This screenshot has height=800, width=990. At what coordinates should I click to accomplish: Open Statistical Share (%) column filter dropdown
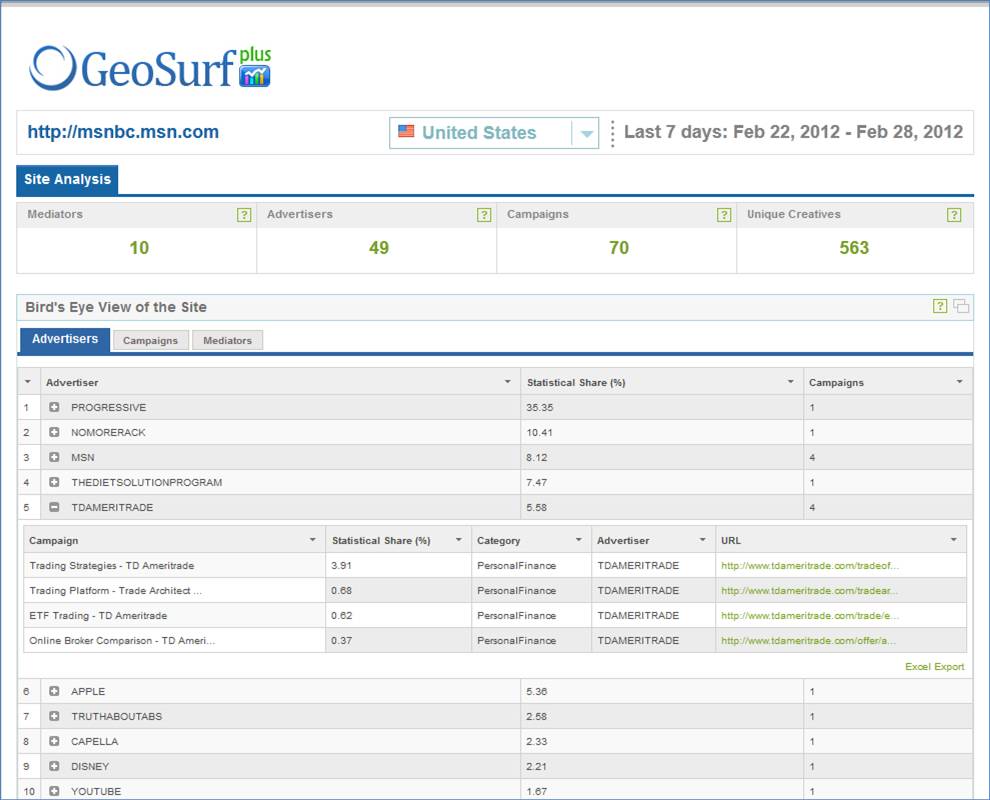[x=790, y=382]
